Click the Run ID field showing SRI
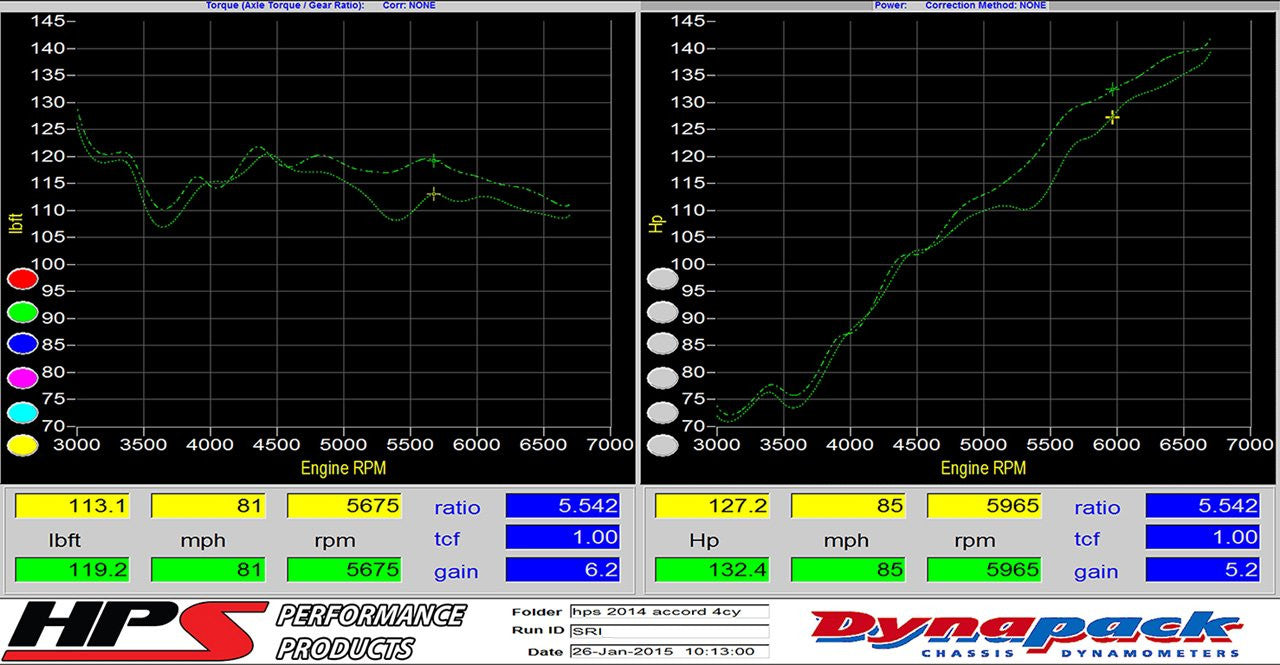 pyautogui.click(x=668, y=632)
